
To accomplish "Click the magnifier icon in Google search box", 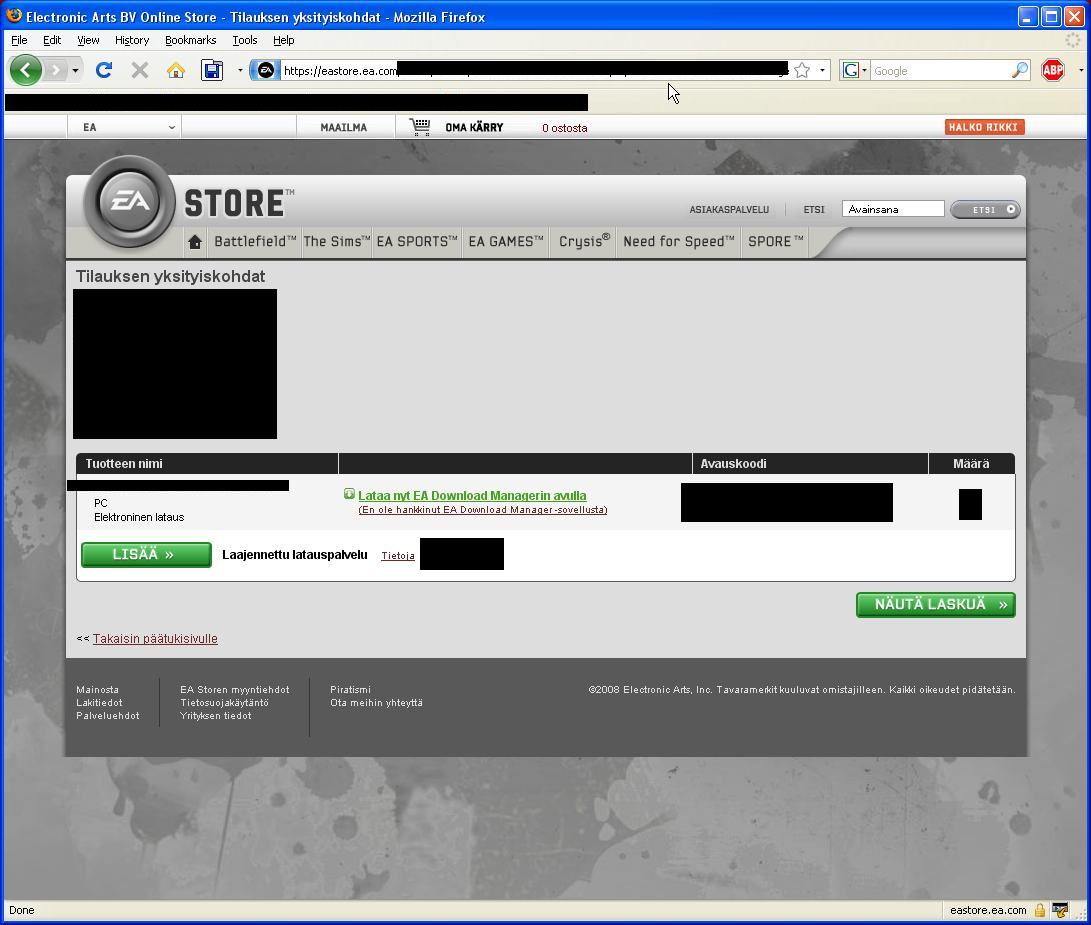I will click(x=1019, y=70).
